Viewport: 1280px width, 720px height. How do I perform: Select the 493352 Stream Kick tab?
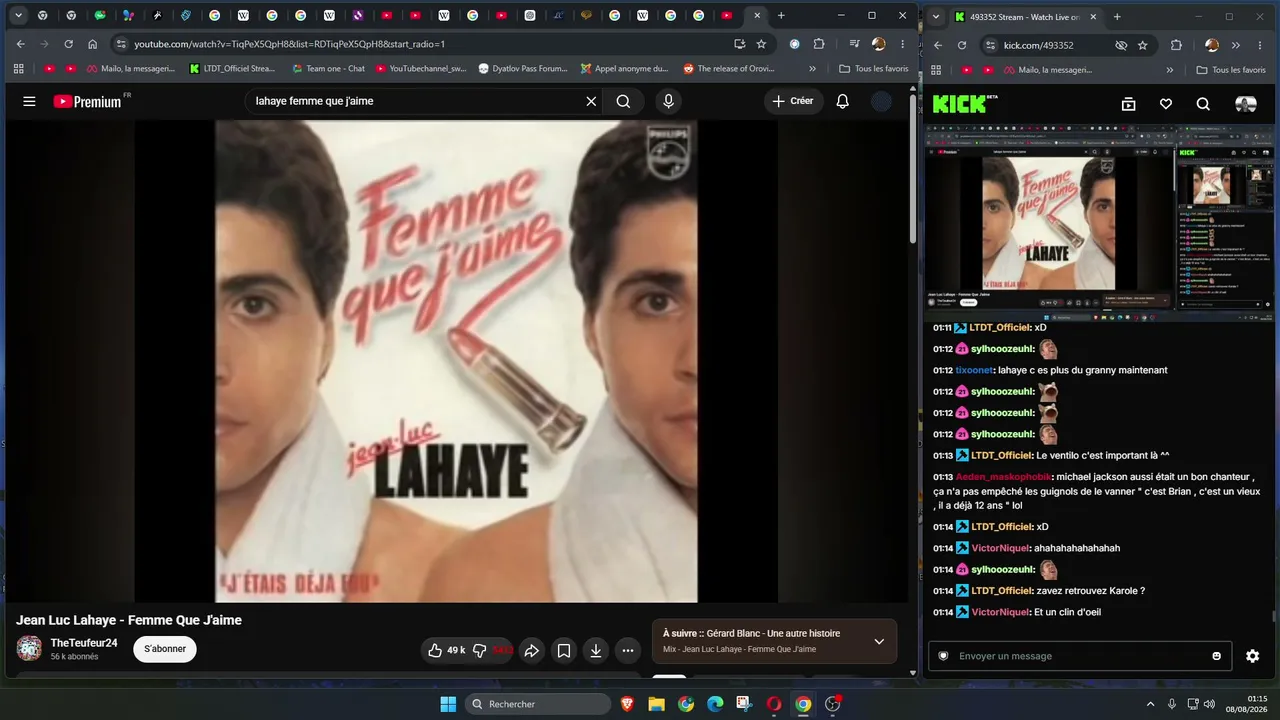point(1026,17)
